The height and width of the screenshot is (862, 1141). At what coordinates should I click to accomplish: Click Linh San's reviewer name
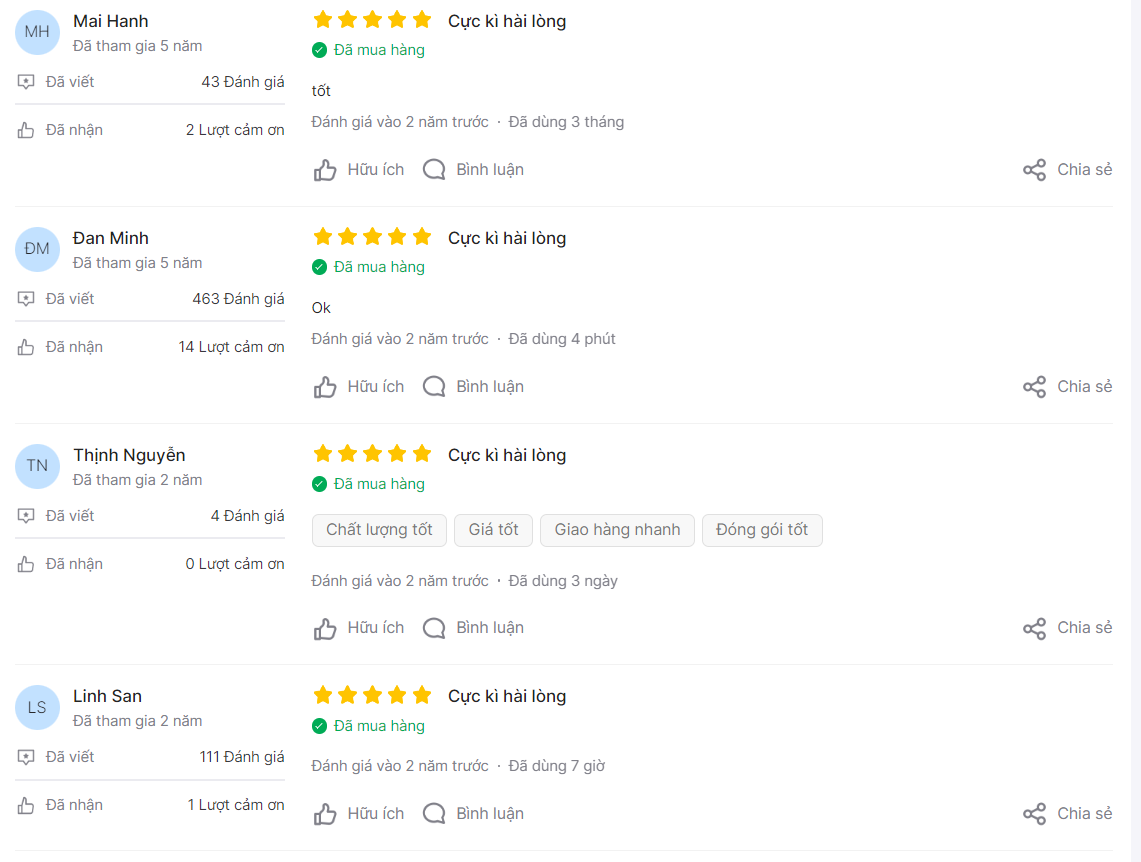[107, 696]
